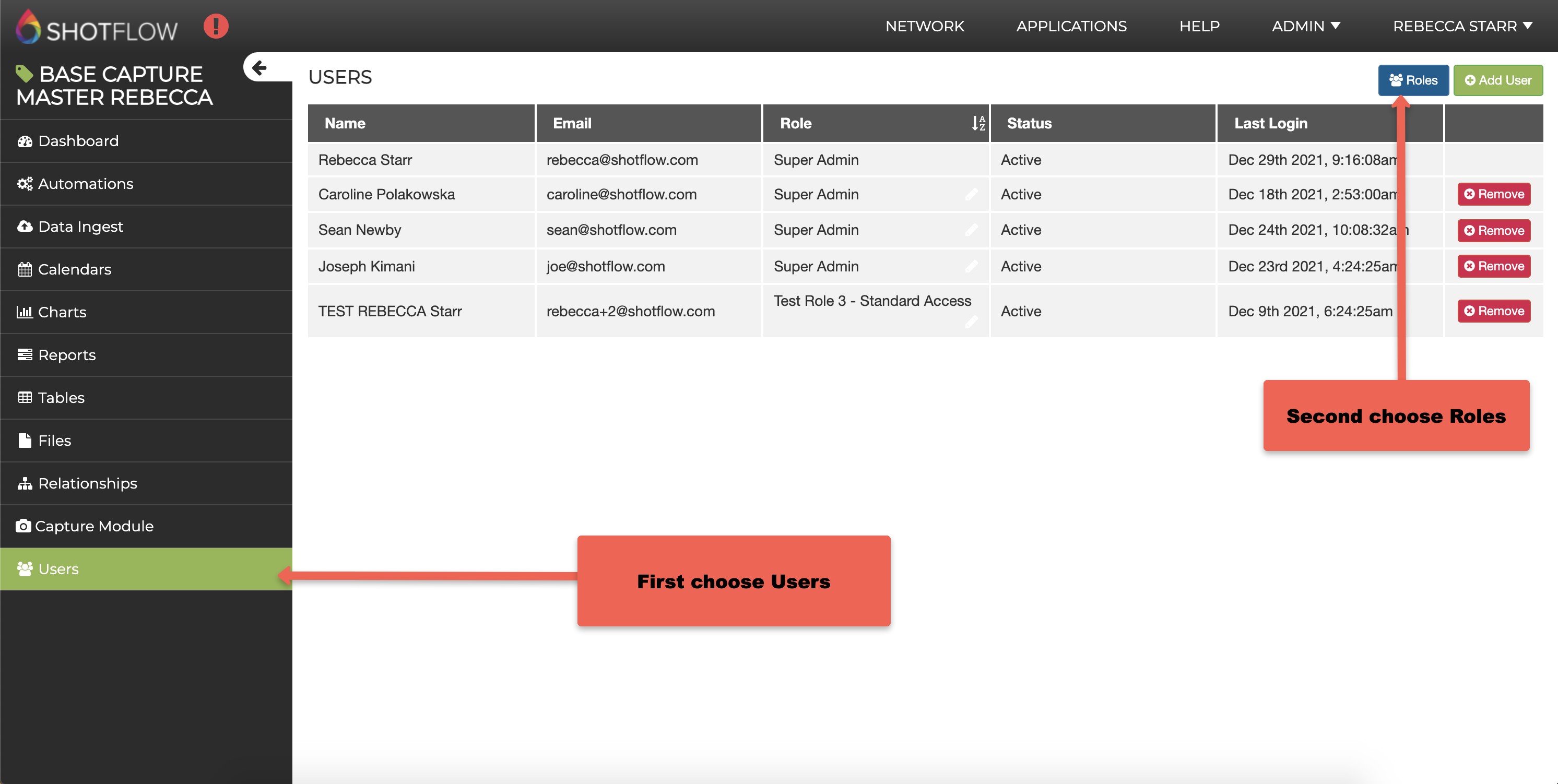Sort table by Name column header
The width and height of the screenshot is (1558, 784).
345,123
